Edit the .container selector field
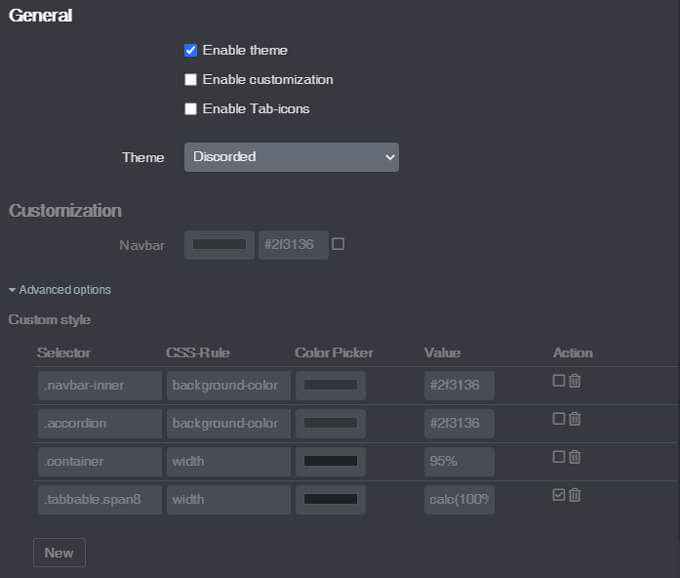Screen dimensions: 680x578 99,462
